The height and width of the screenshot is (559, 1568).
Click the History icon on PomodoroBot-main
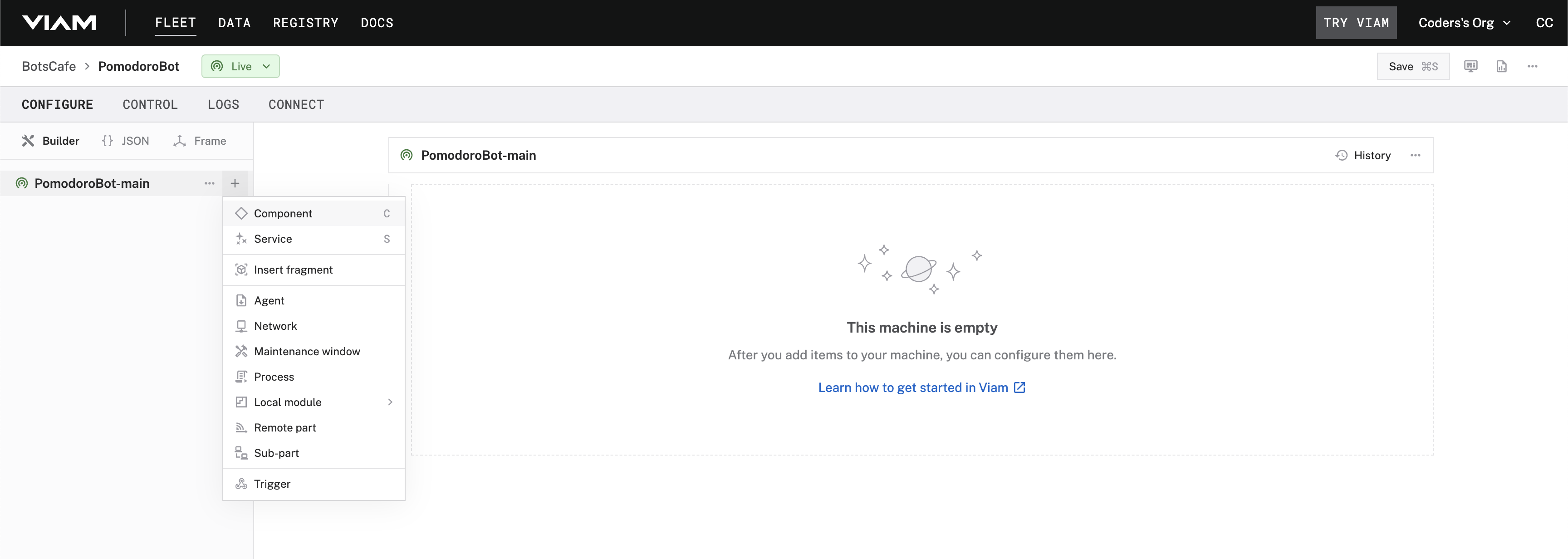(x=1343, y=155)
